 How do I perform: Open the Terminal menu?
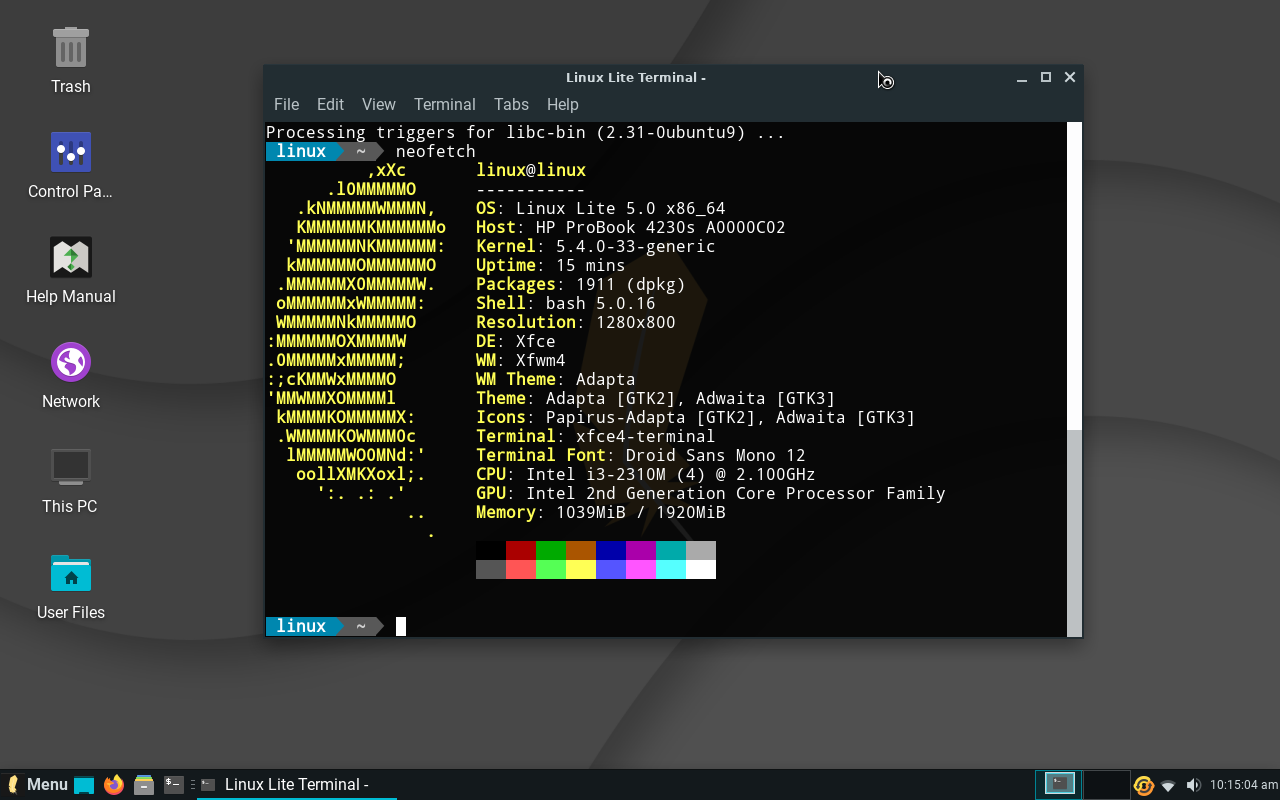point(444,104)
